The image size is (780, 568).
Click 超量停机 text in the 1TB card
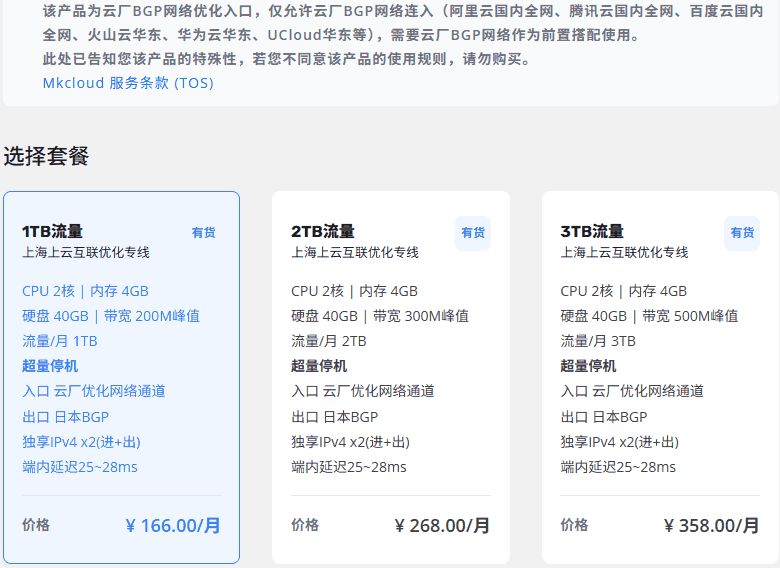50,366
